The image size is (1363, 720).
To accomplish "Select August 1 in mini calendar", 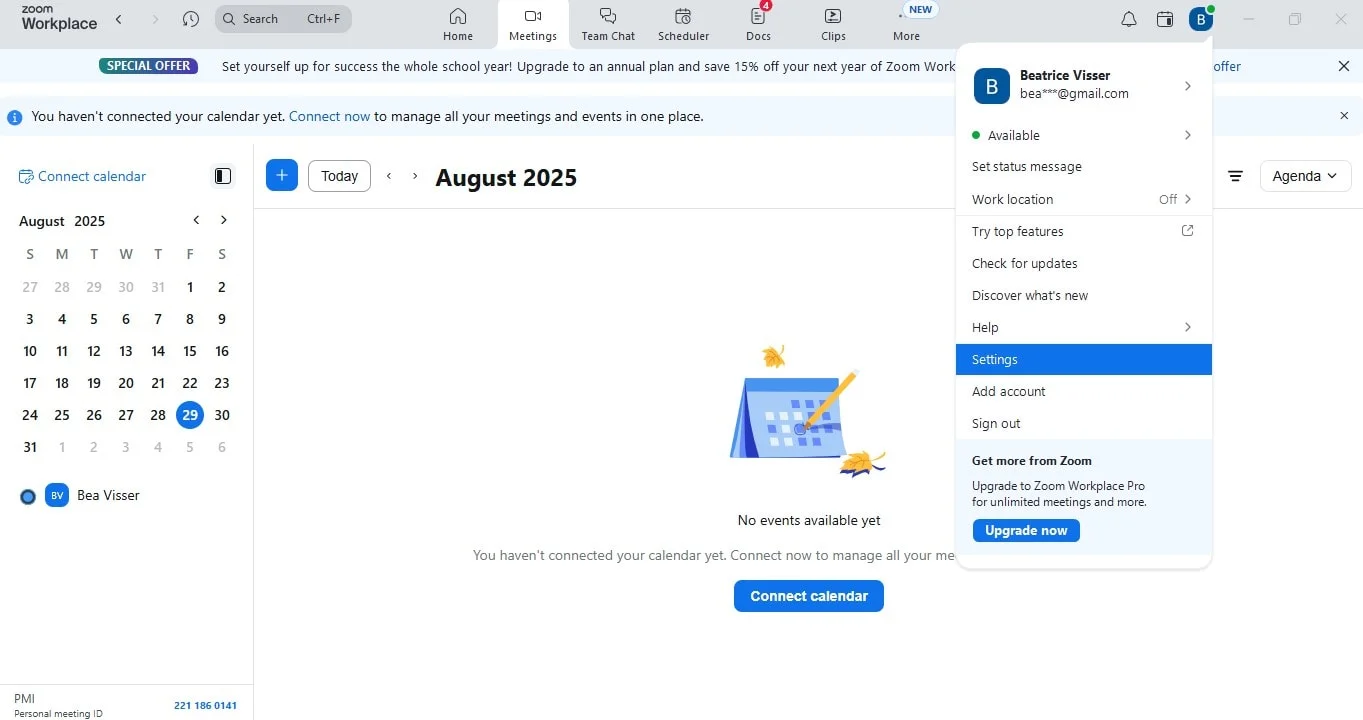I will coord(190,287).
